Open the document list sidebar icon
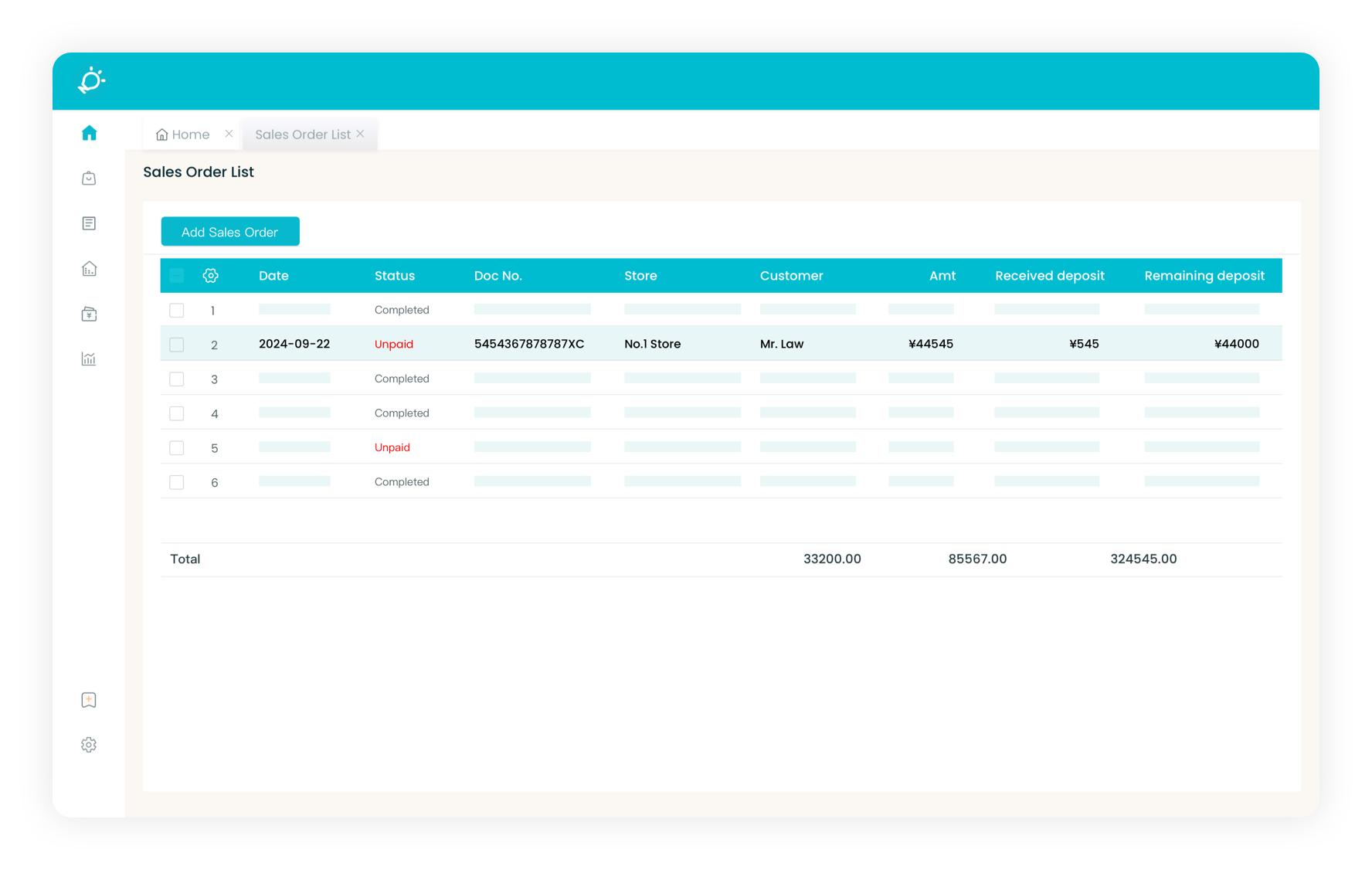The image size is (1372, 870). [x=89, y=223]
